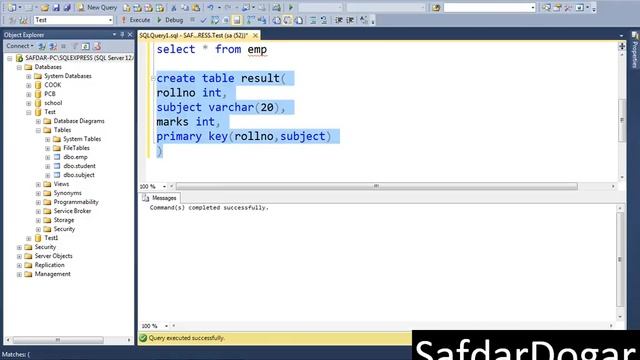Open the Test database dropdown
The width and height of the screenshot is (640, 360).
(110, 20)
